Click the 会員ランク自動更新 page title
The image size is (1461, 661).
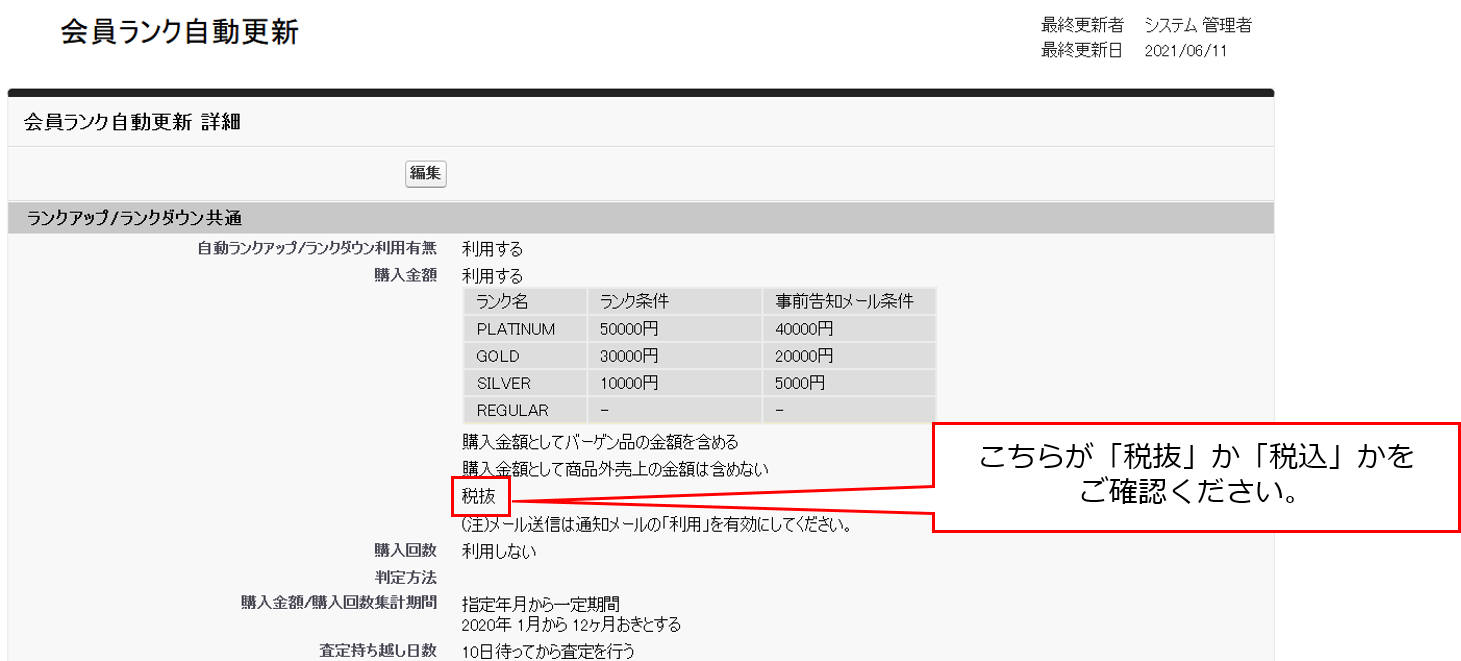(x=180, y=32)
